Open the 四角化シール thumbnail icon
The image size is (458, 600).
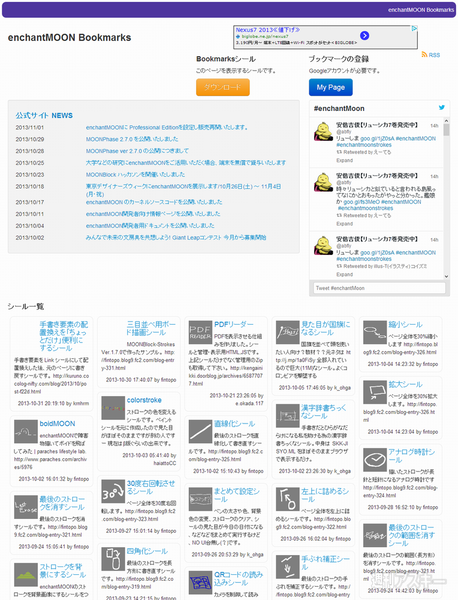pyautogui.click(x=113, y=559)
